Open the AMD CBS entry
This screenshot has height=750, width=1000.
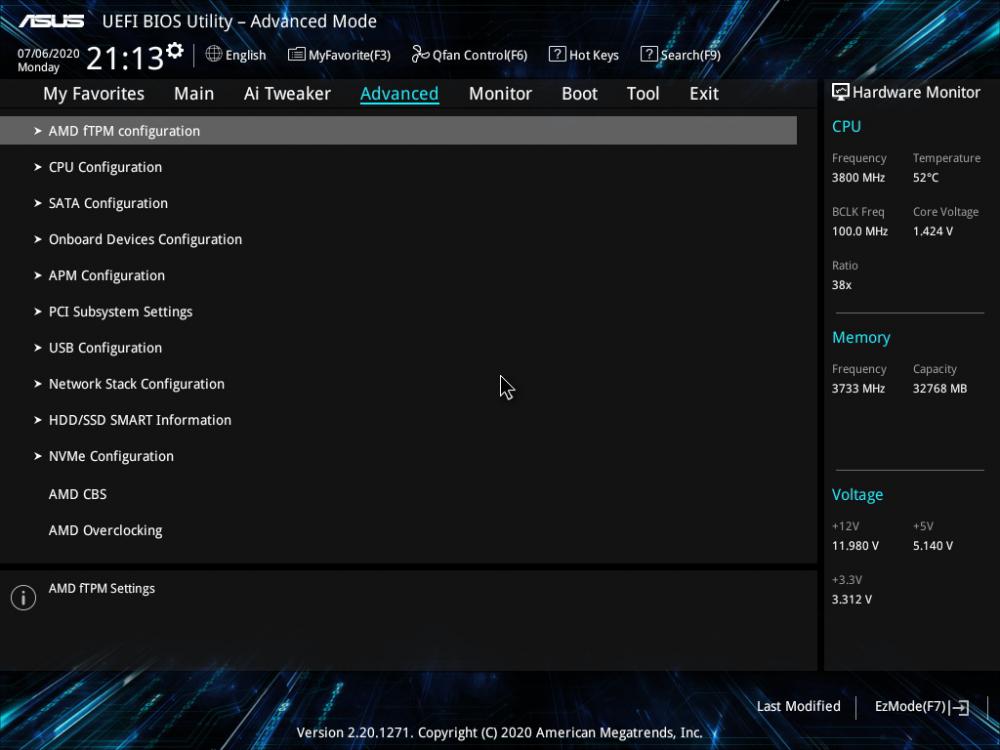(78, 494)
